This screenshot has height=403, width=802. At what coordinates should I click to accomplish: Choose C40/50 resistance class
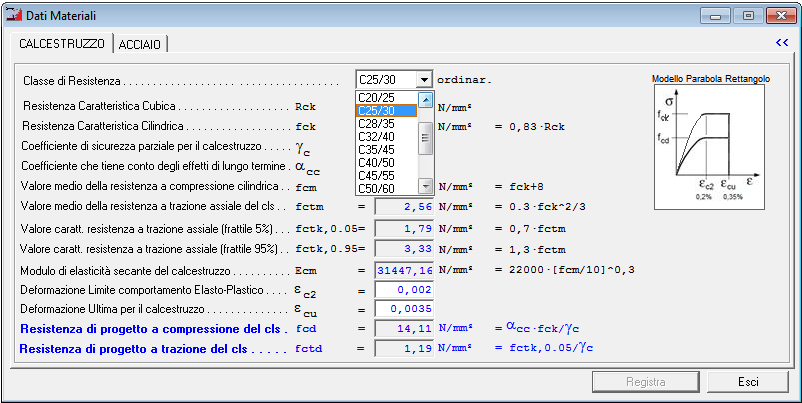click(386, 163)
